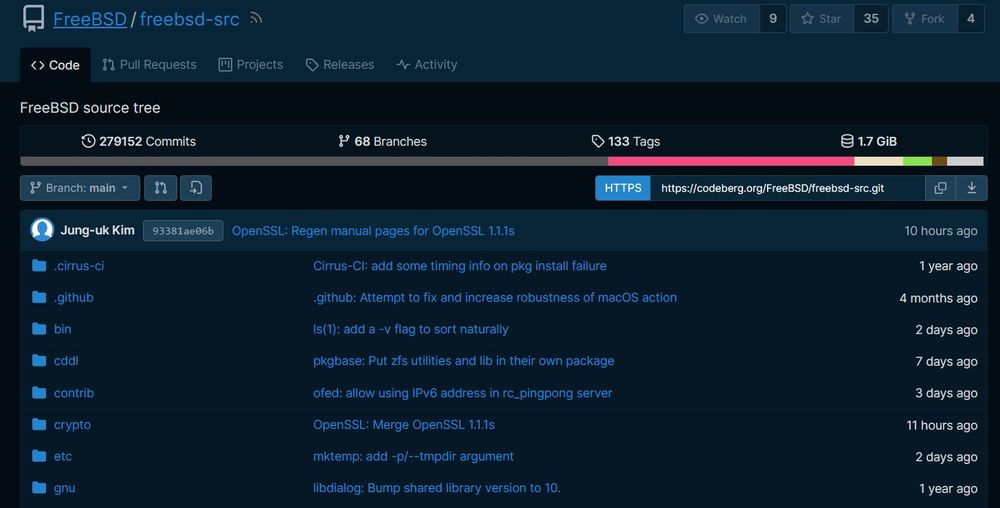Screen dimensions: 1000x508
Task: Switch to the Pull Requests tab
Action: pos(149,65)
